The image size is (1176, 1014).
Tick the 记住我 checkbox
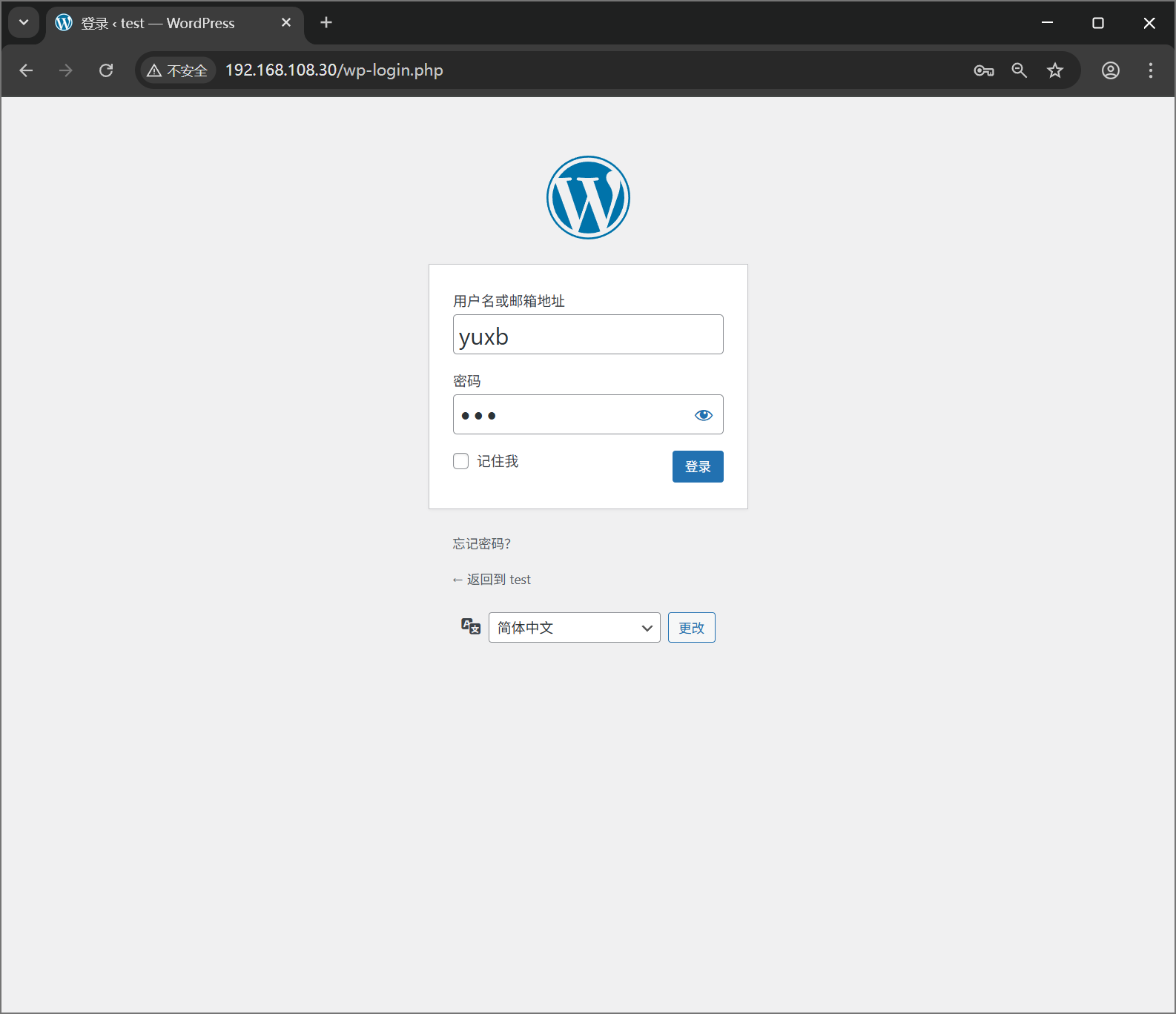coord(460,461)
